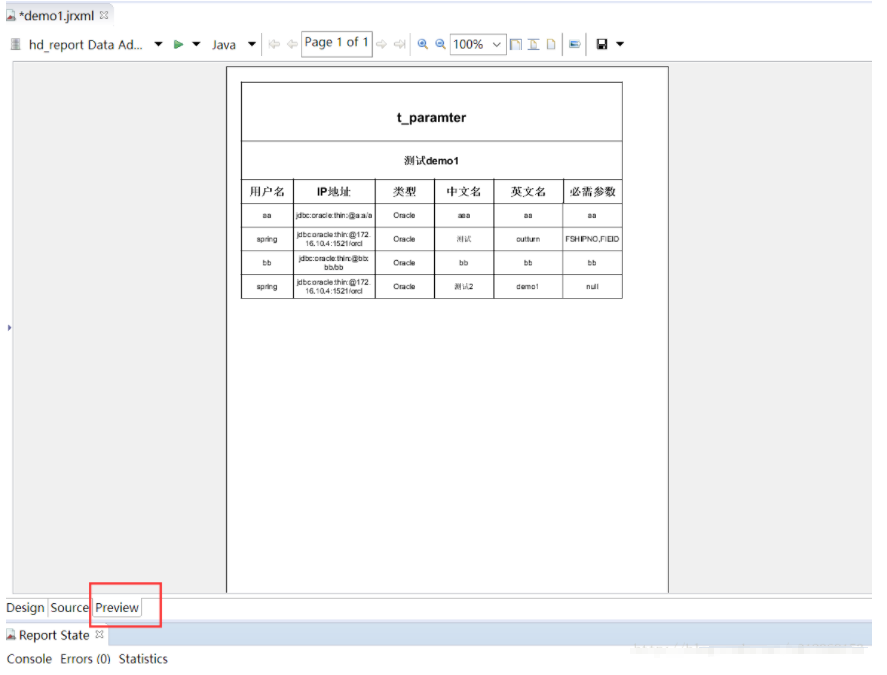Go to the previous page arrow

[292, 44]
